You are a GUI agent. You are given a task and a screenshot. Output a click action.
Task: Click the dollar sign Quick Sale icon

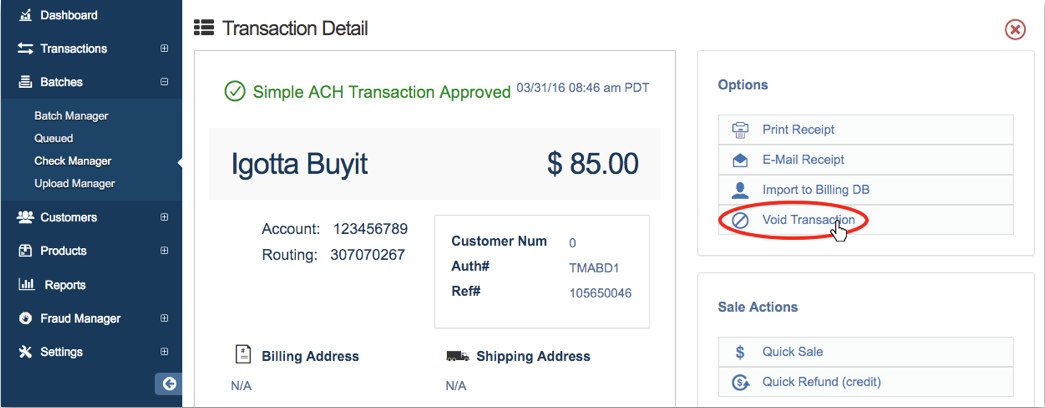(x=740, y=352)
